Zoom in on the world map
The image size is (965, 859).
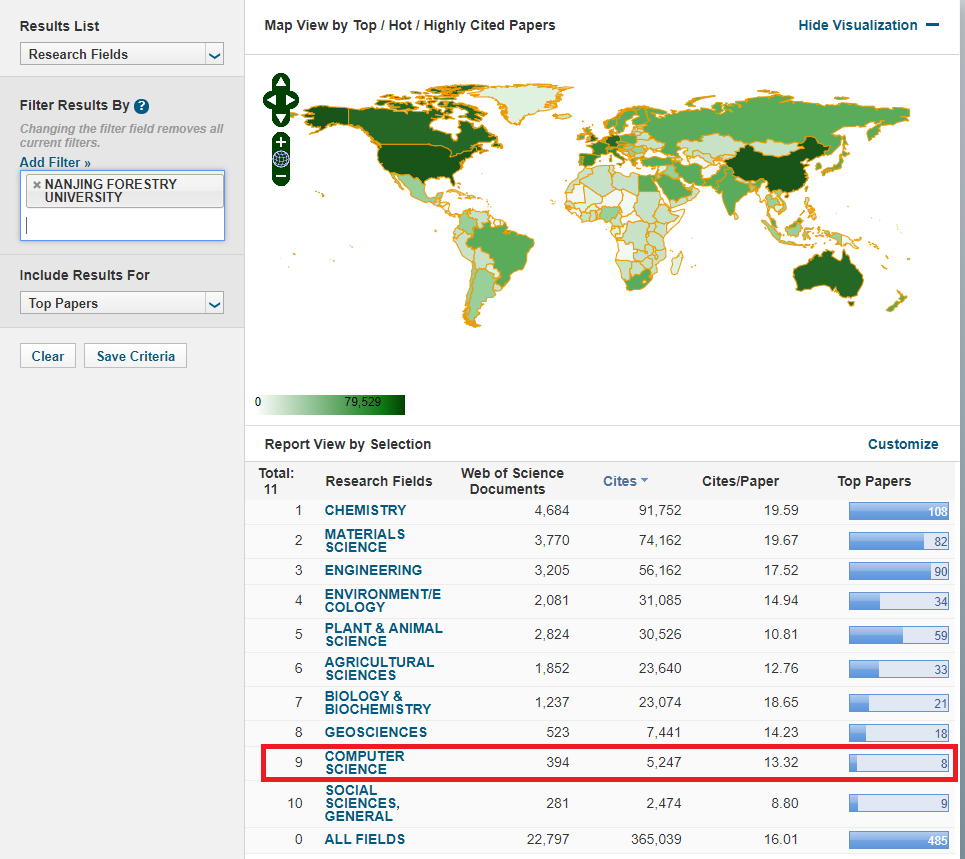[x=281, y=141]
